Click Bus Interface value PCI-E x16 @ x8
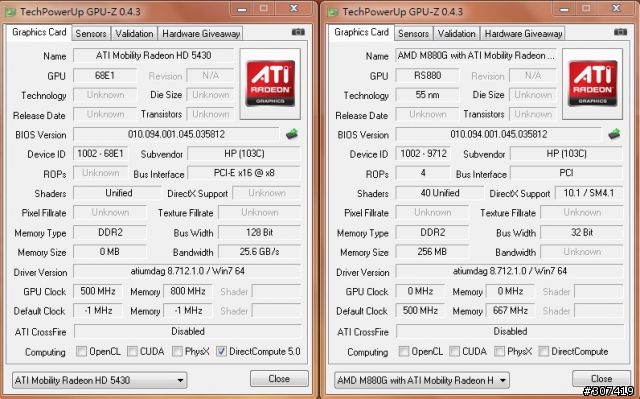Image resolution: width=640 pixels, height=399 pixels. click(x=244, y=173)
